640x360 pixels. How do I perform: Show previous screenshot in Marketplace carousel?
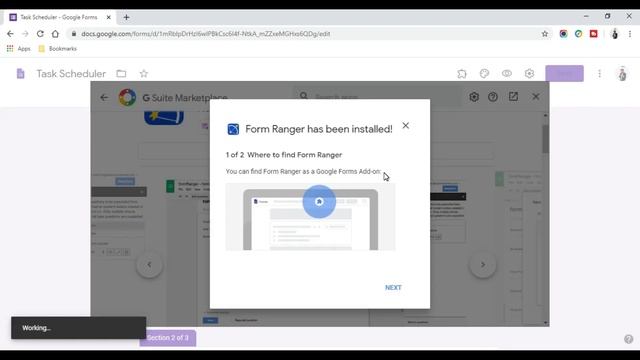(x=149, y=264)
